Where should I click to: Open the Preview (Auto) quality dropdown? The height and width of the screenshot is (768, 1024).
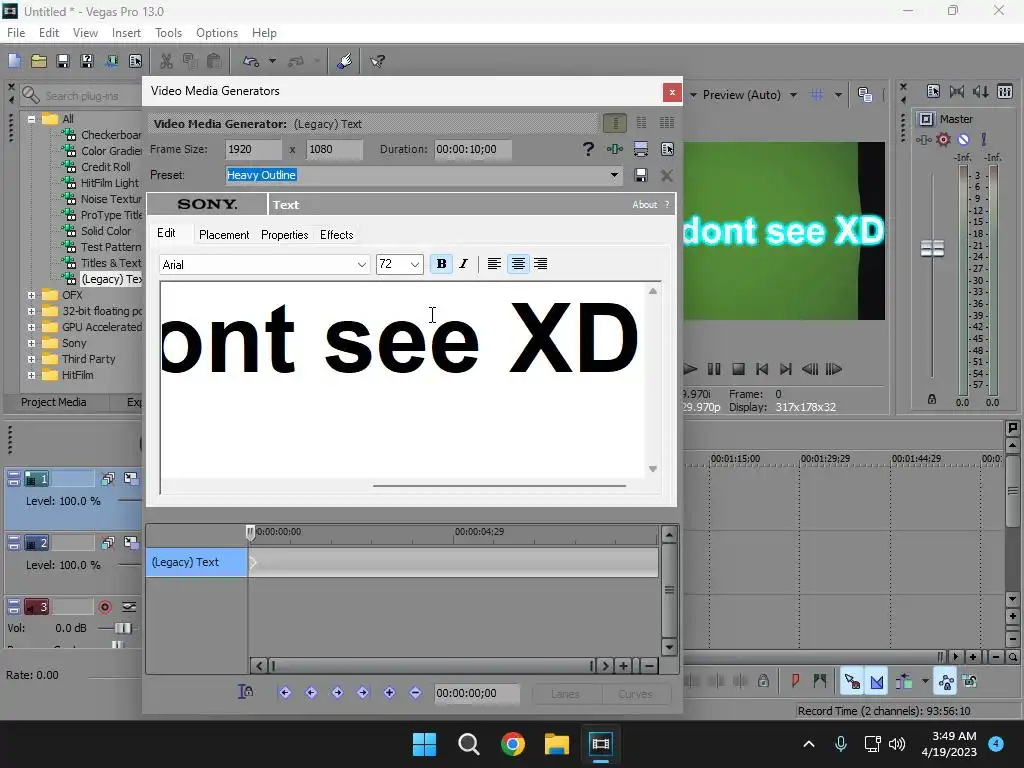(793, 95)
